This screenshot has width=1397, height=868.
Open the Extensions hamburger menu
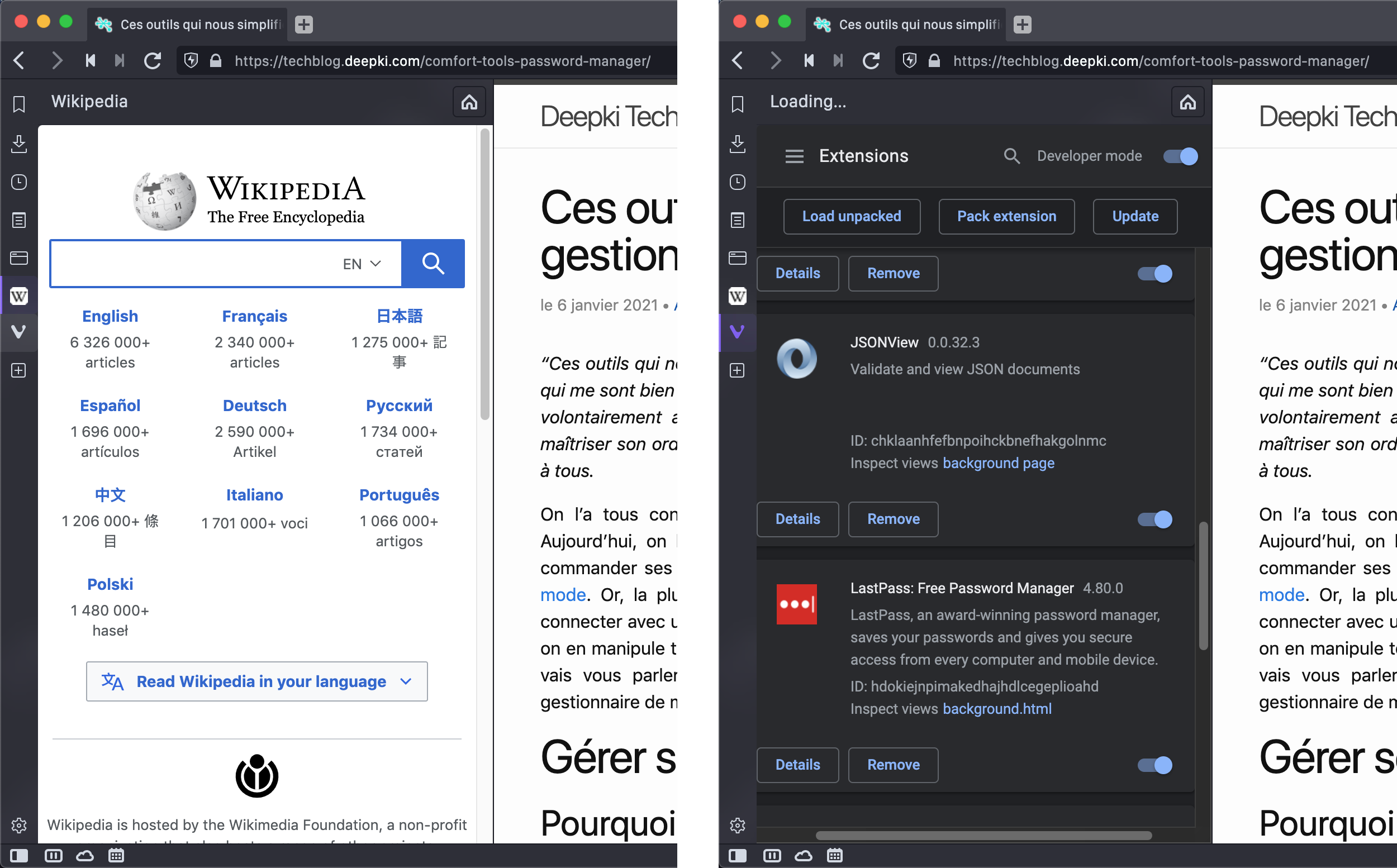point(794,156)
